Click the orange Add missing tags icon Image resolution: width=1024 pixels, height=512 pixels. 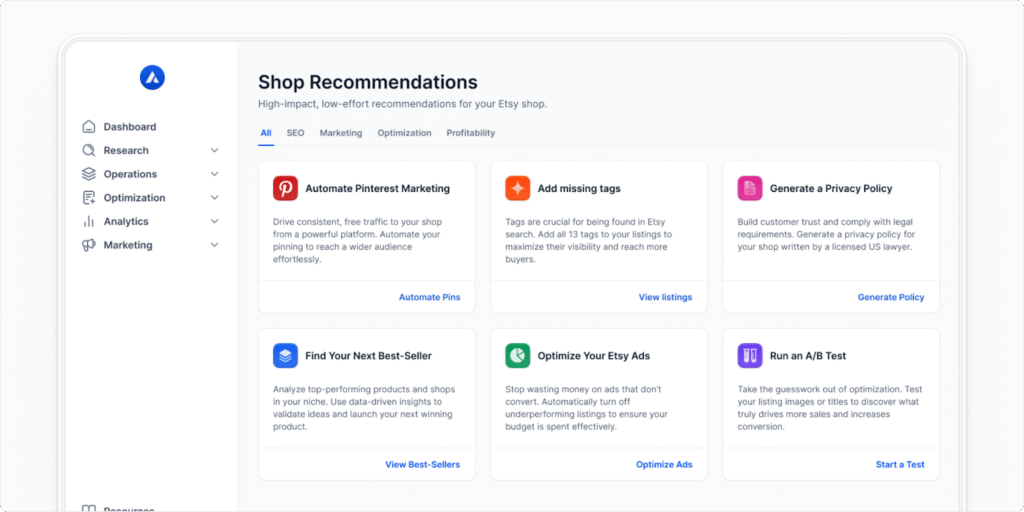click(x=517, y=188)
